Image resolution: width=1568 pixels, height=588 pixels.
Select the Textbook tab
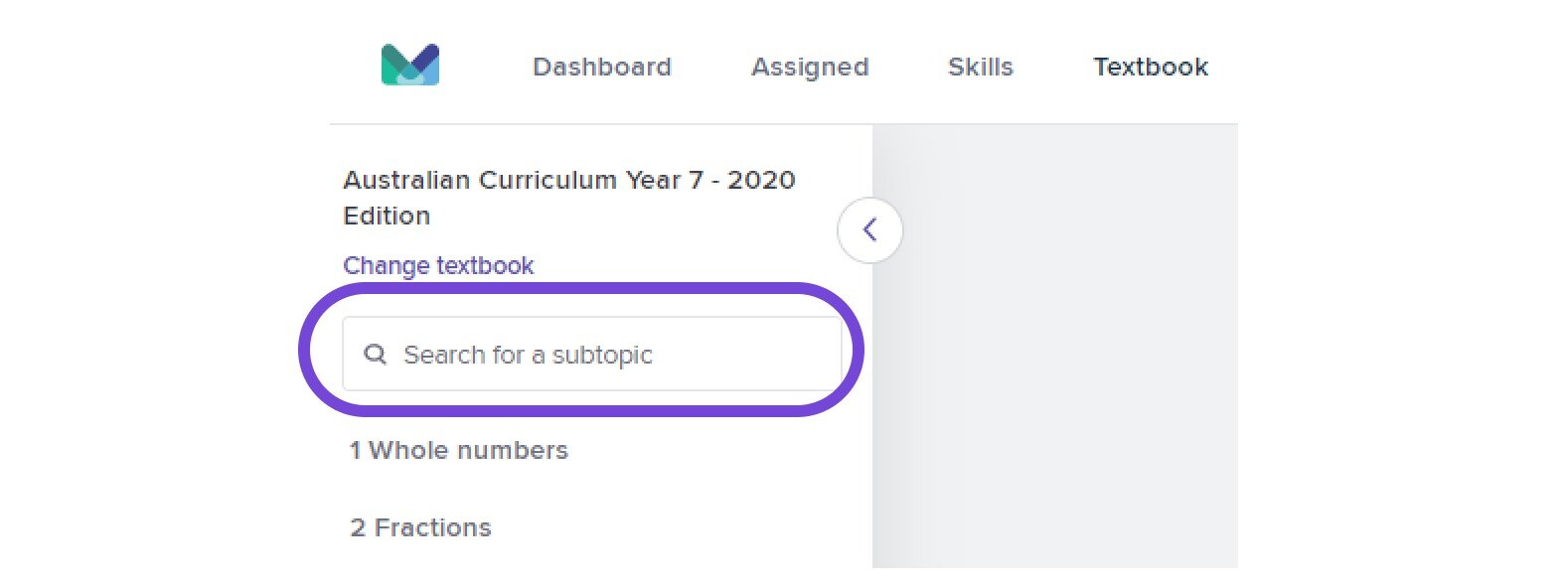point(1151,67)
